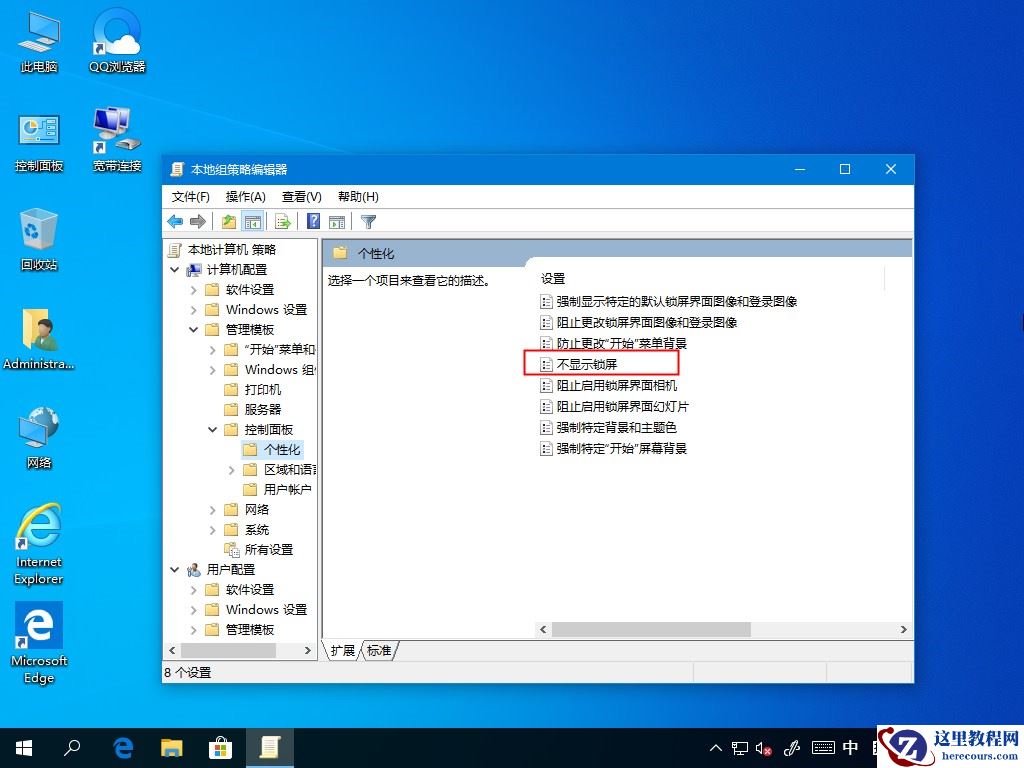1024x768 pixels.
Task: Toggle the console tree pane icon
Action: (x=253, y=221)
